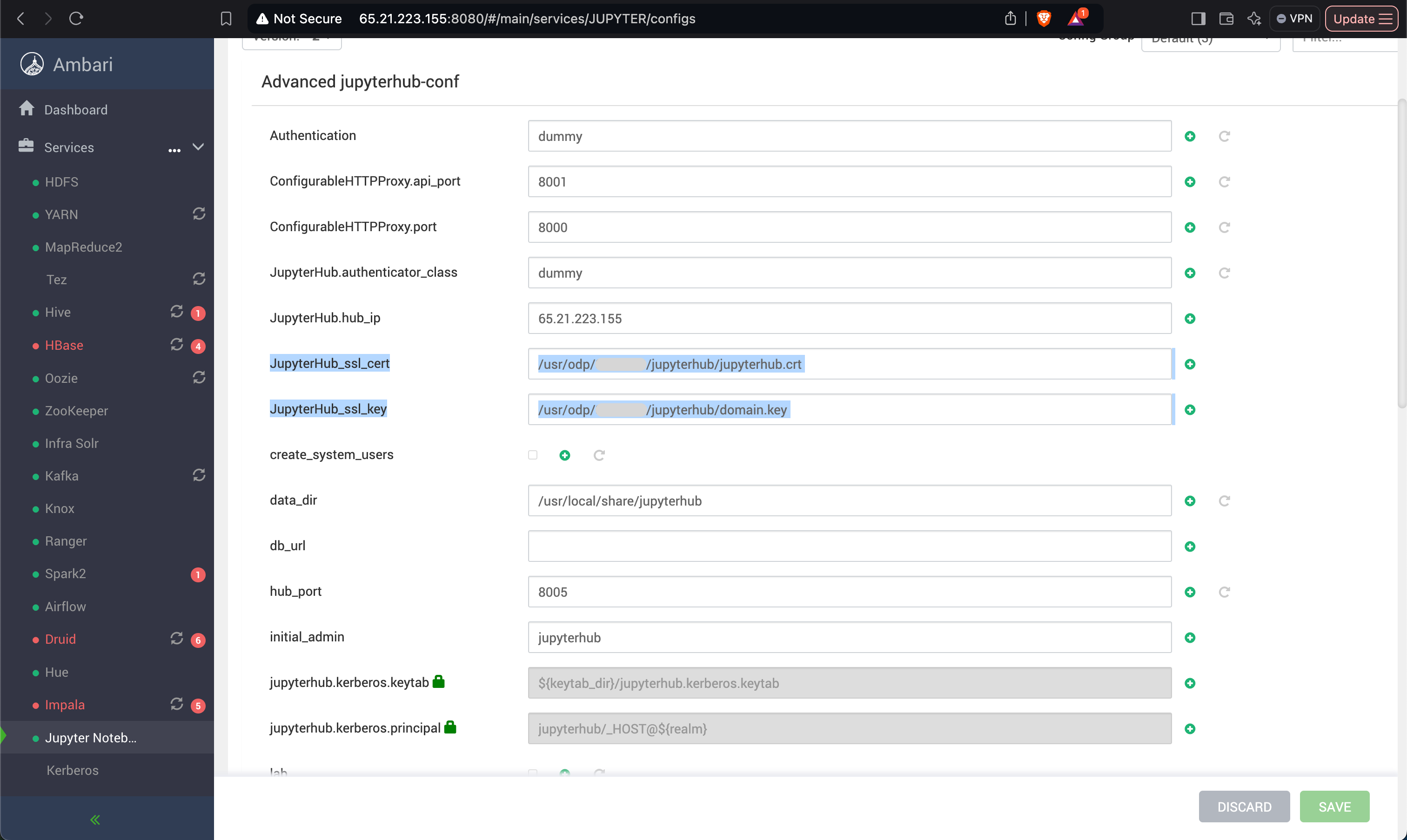Image resolution: width=1407 pixels, height=840 pixels.
Task: Open Spark2 alert badge showing 1
Action: 198,574
